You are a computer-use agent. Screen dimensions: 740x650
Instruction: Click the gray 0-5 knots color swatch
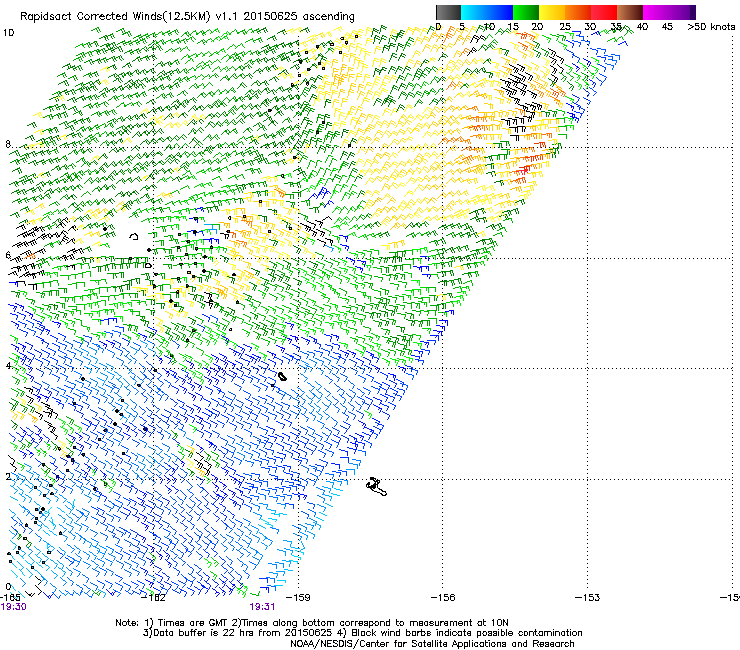coord(448,12)
